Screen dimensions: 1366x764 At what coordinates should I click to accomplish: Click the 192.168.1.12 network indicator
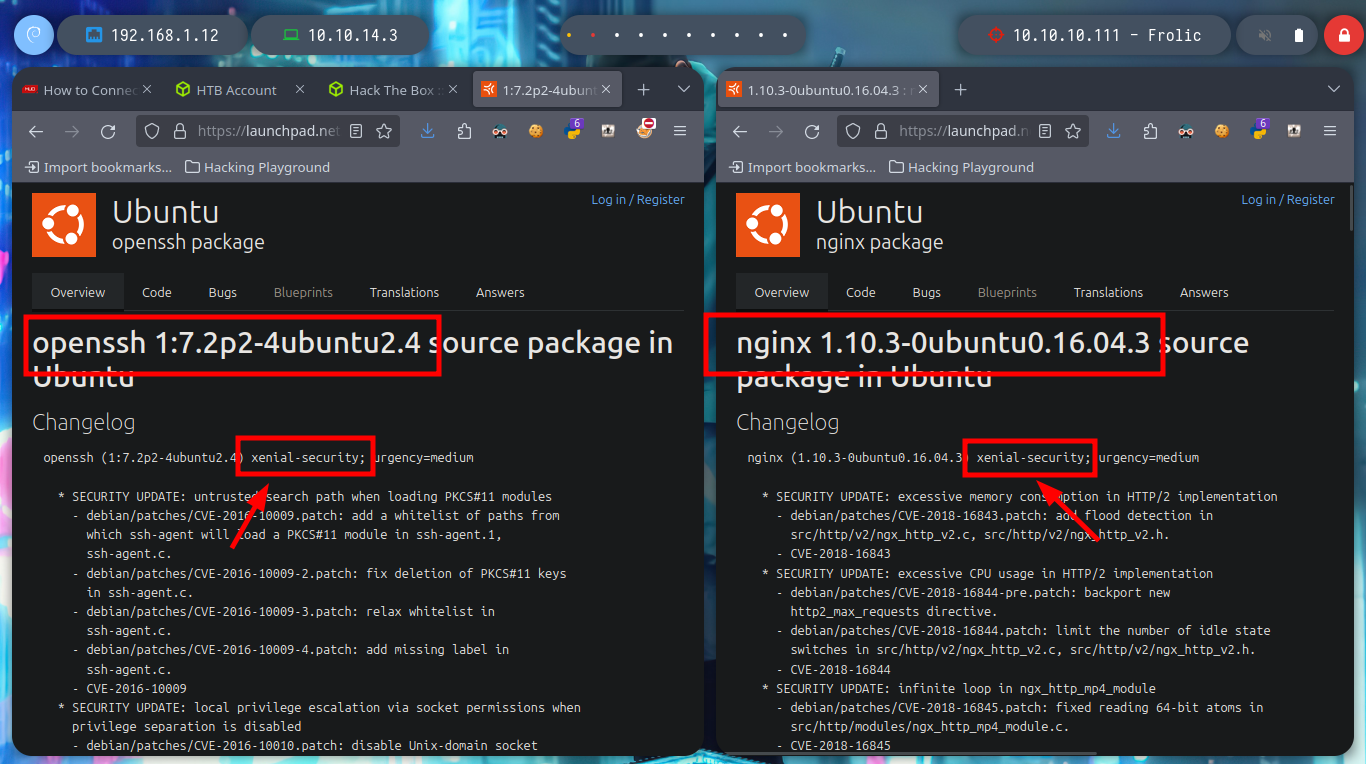click(x=151, y=35)
